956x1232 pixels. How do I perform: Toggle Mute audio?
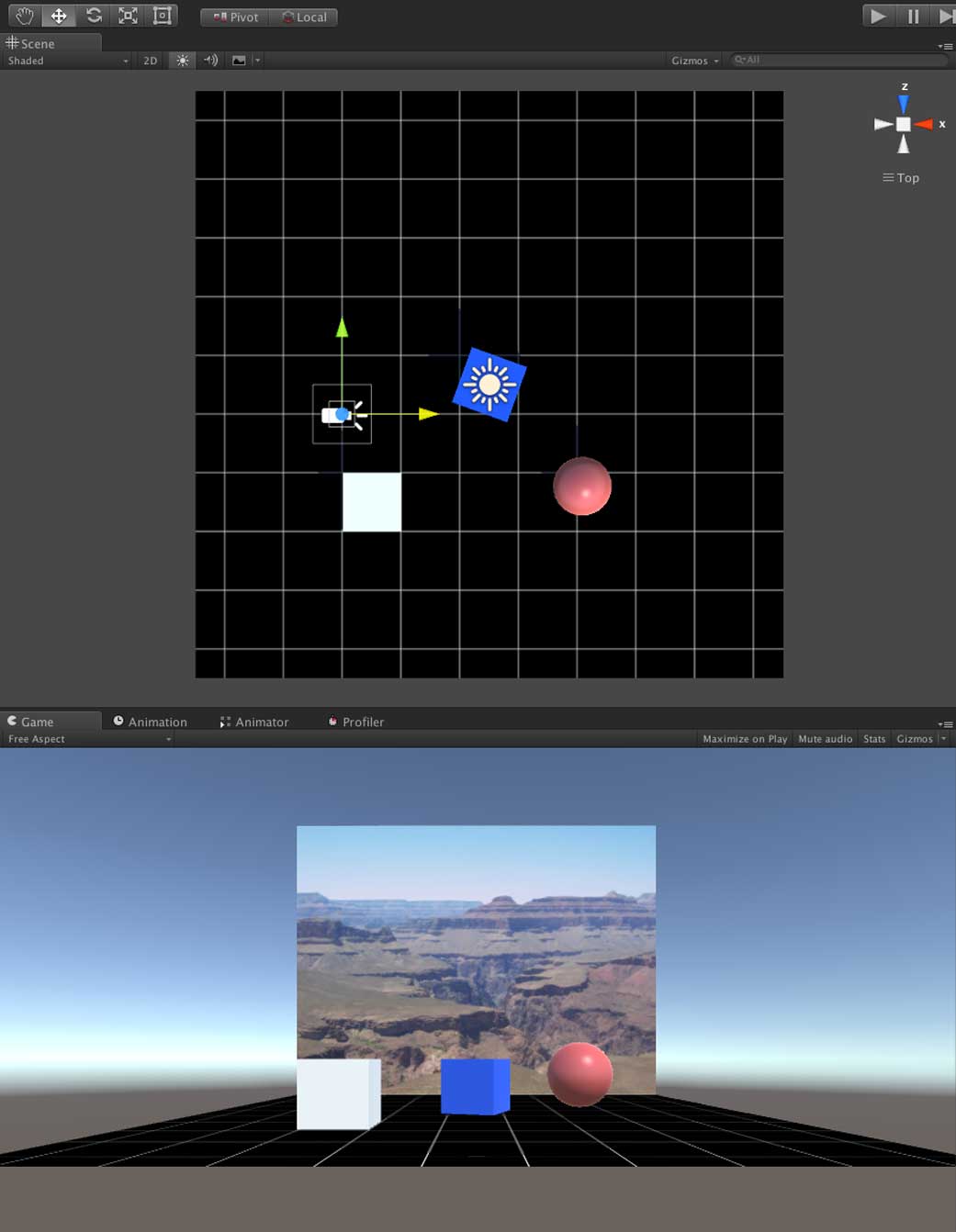826,739
